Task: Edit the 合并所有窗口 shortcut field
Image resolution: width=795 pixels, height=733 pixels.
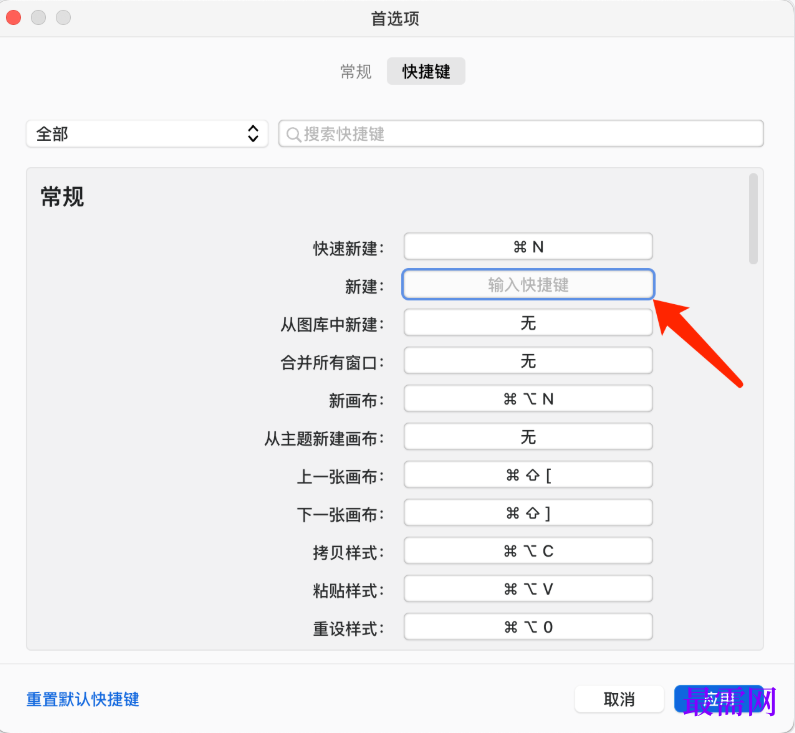Action: pos(528,361)
